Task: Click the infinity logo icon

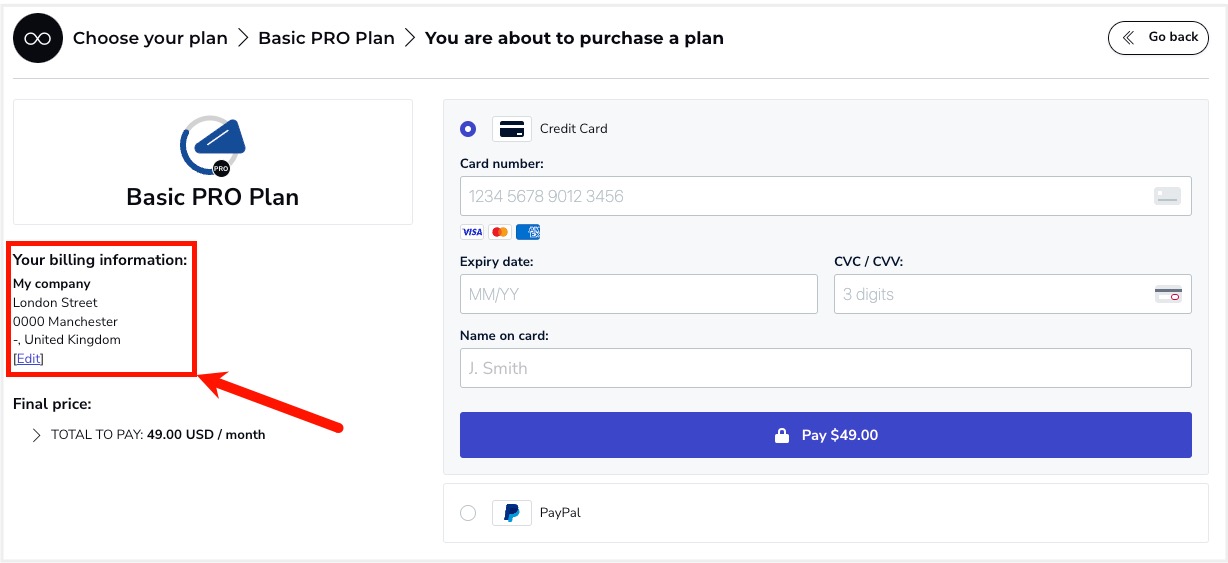Action: 38,38
